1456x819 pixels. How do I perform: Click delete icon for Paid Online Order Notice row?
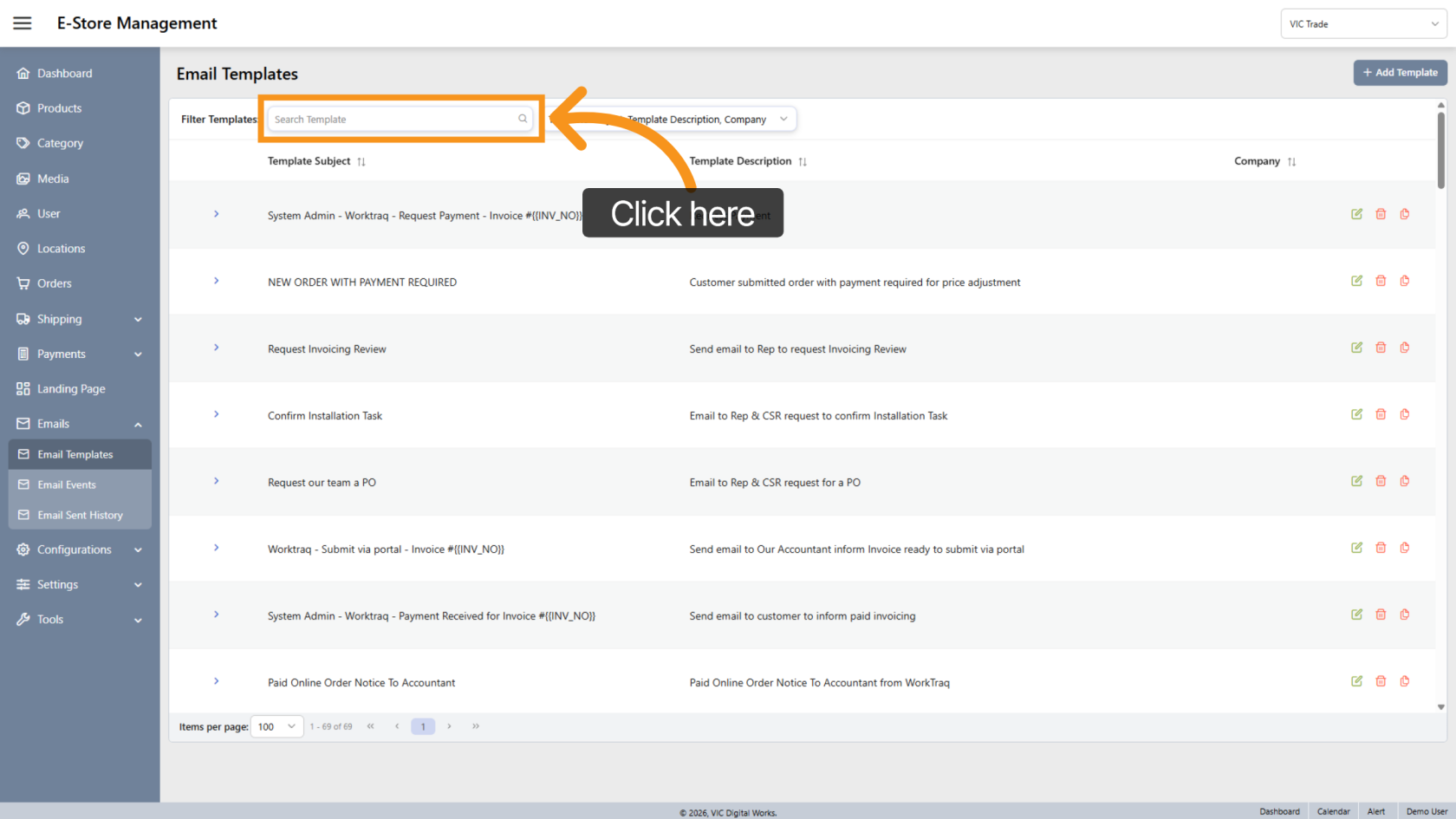click(1381, 681)
